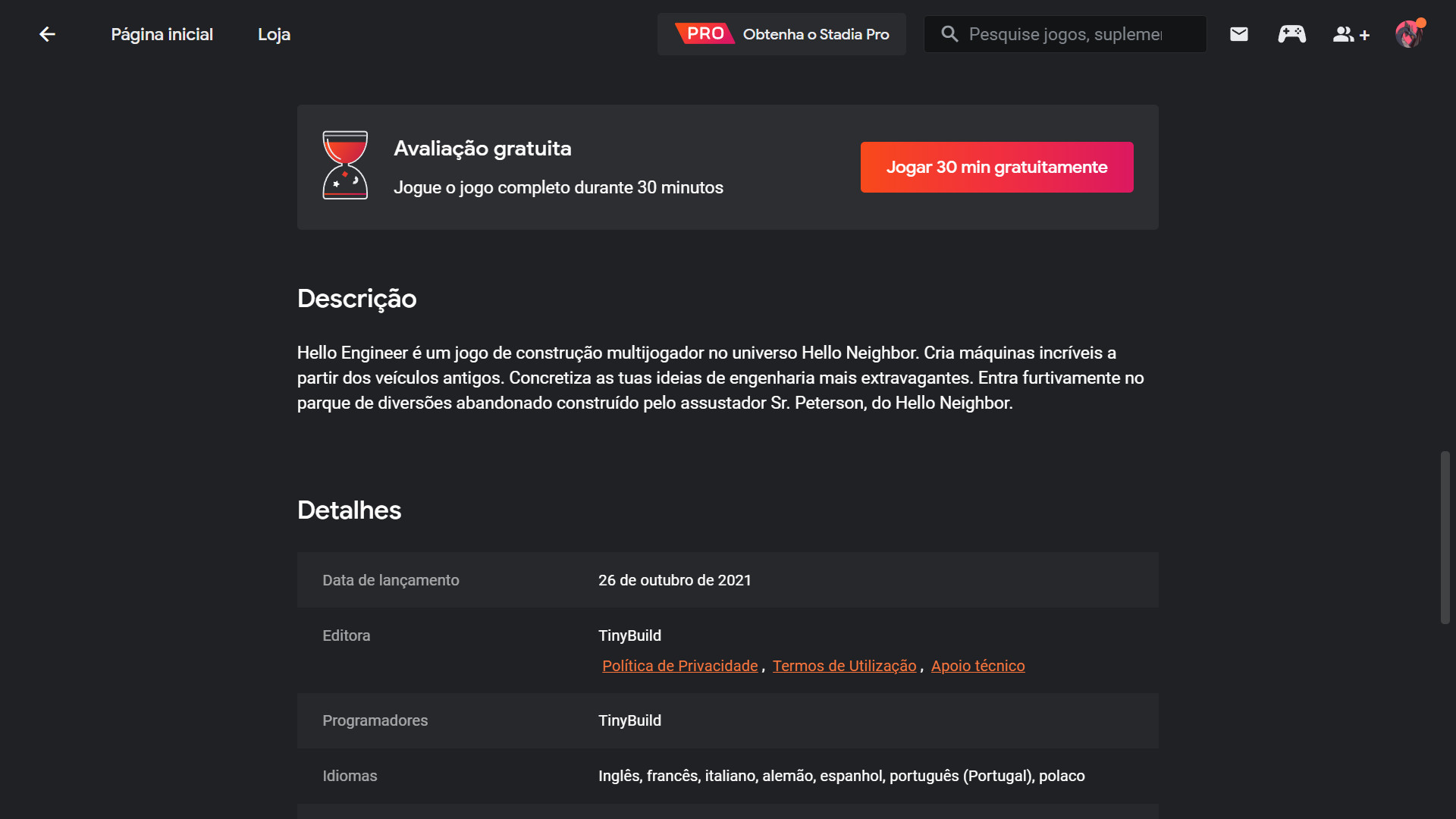Screen dimensions: 1456x819
Task: Click Obtenha o Stadia Pro button
Action: coord(782,34)
